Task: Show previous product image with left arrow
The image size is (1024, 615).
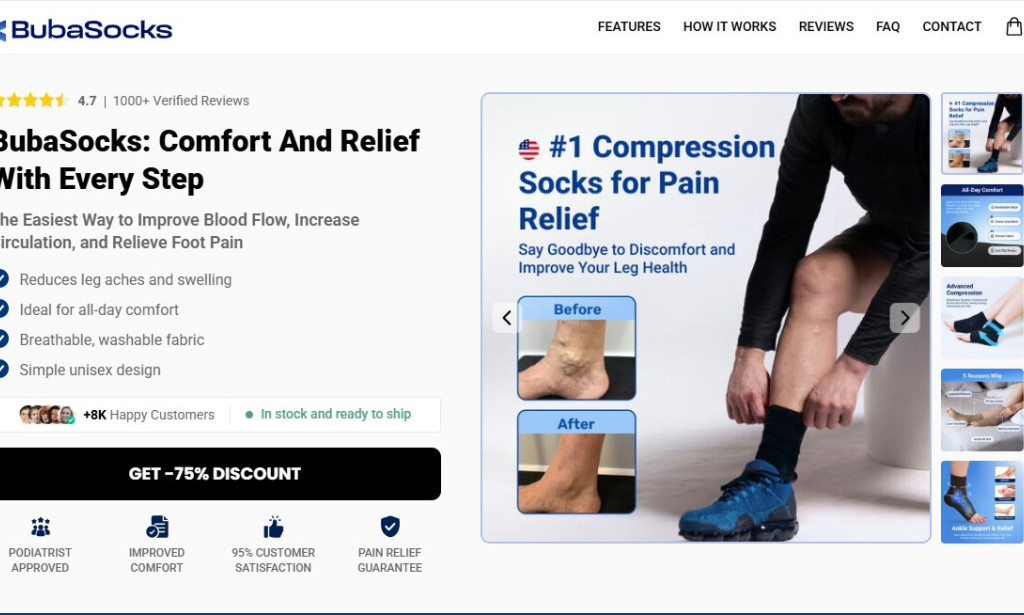Action: (x=507, y=318)
